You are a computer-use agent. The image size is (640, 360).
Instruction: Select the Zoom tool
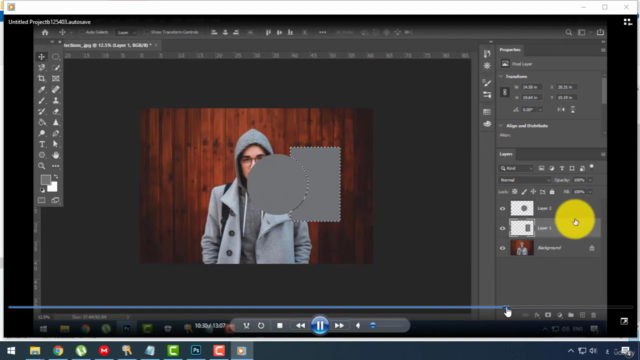coord(42,166)
